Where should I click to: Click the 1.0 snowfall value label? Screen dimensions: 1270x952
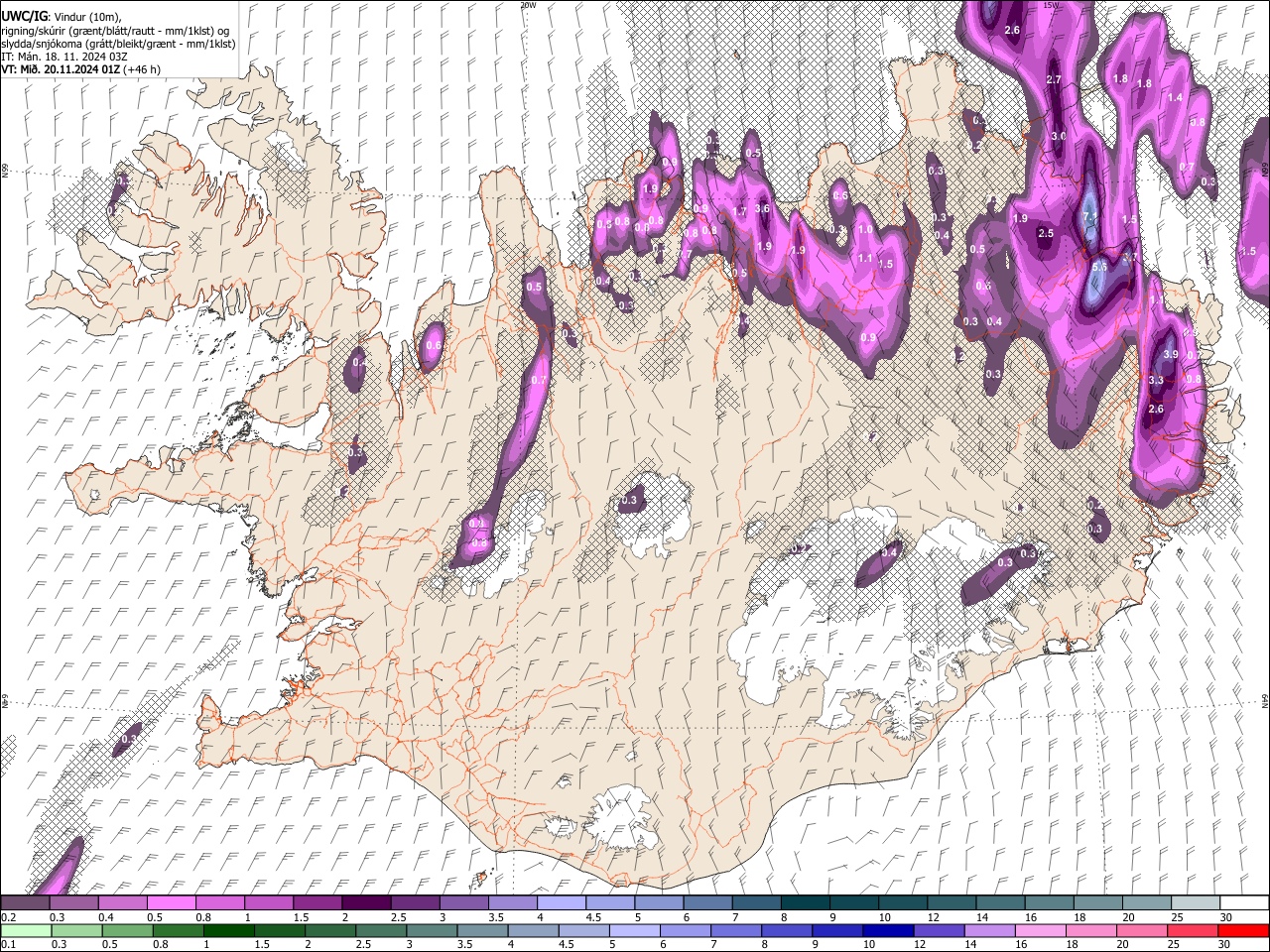pos(865,229)
